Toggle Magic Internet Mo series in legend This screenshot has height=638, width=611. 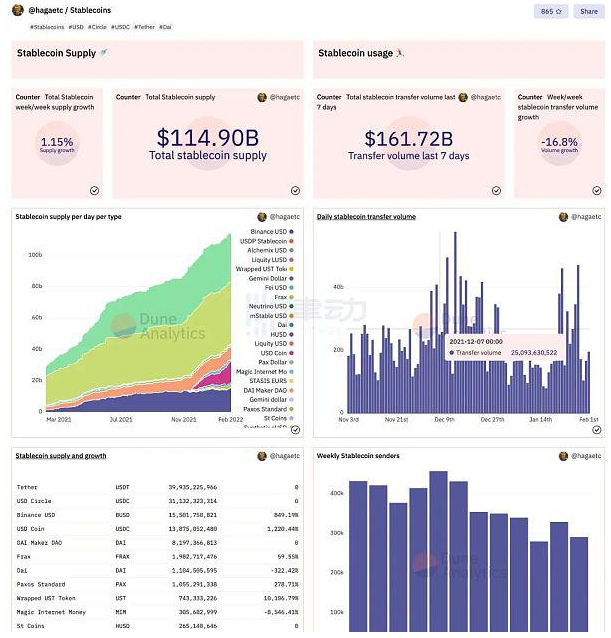[x=264, y=372]
